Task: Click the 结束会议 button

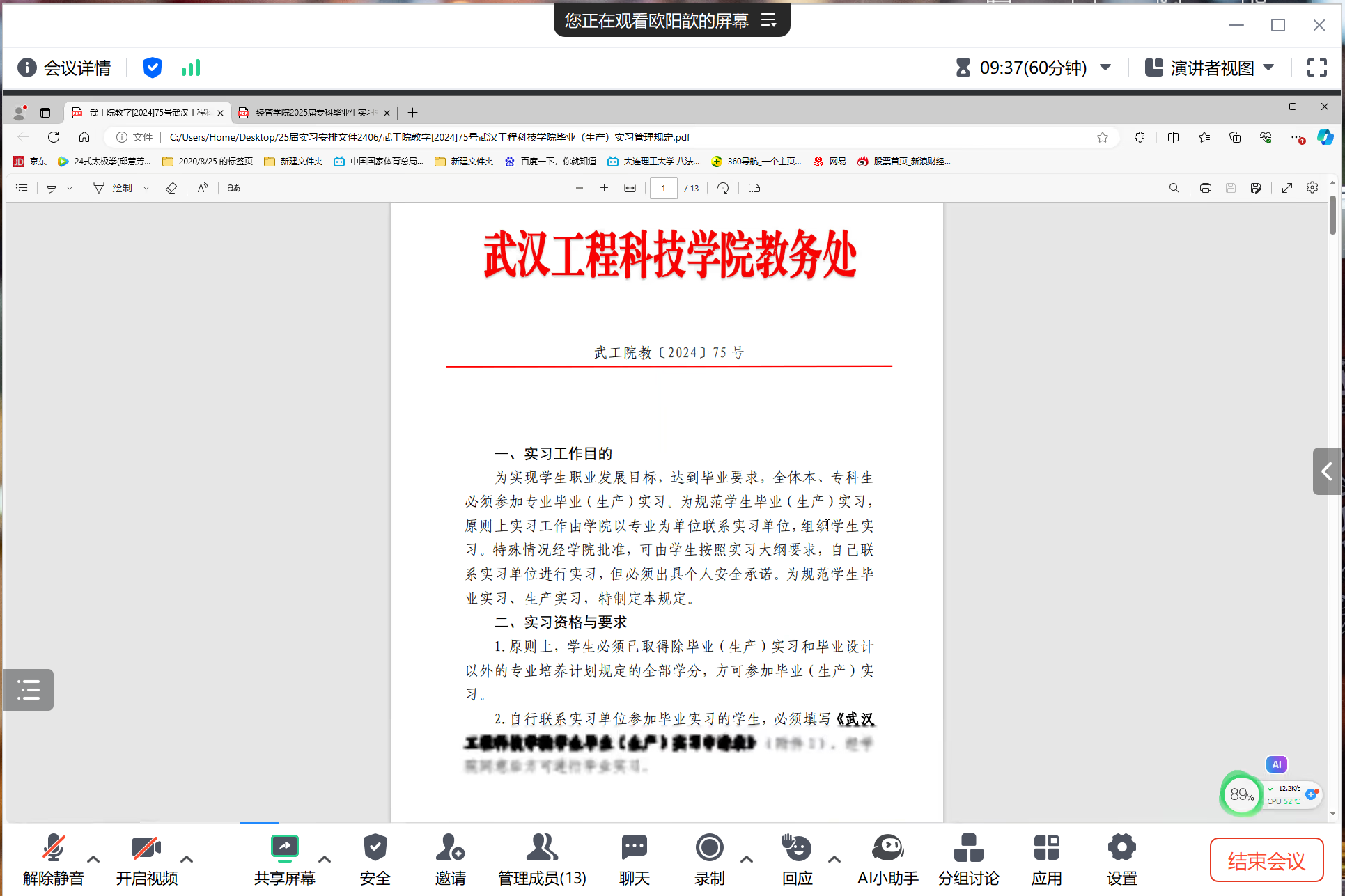Action: (1266, 861)
